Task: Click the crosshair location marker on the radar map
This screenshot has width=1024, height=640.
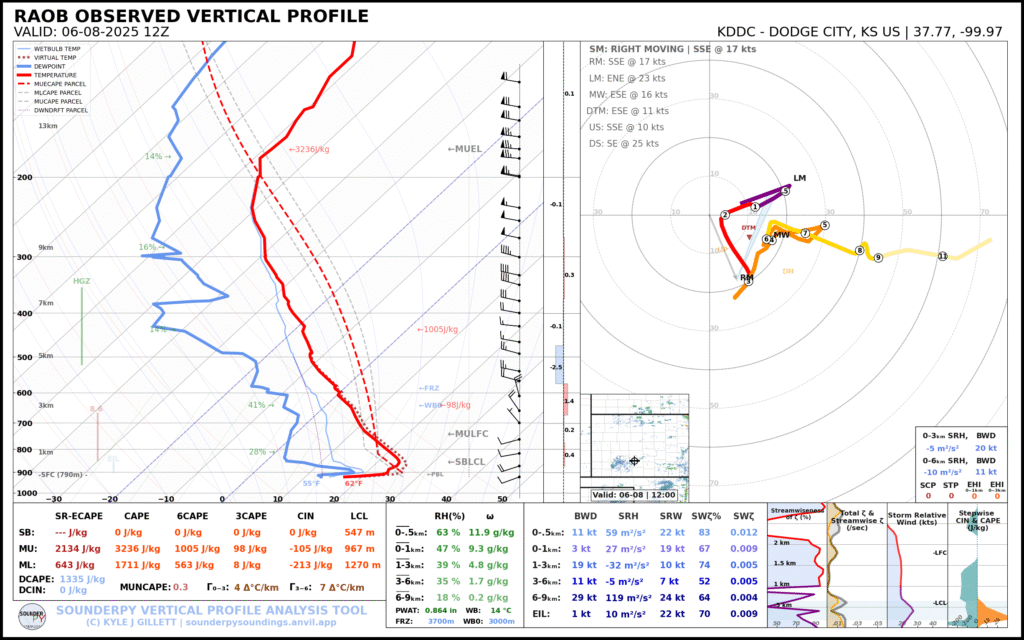Action: pyautogui.click(x=635, y=461)
